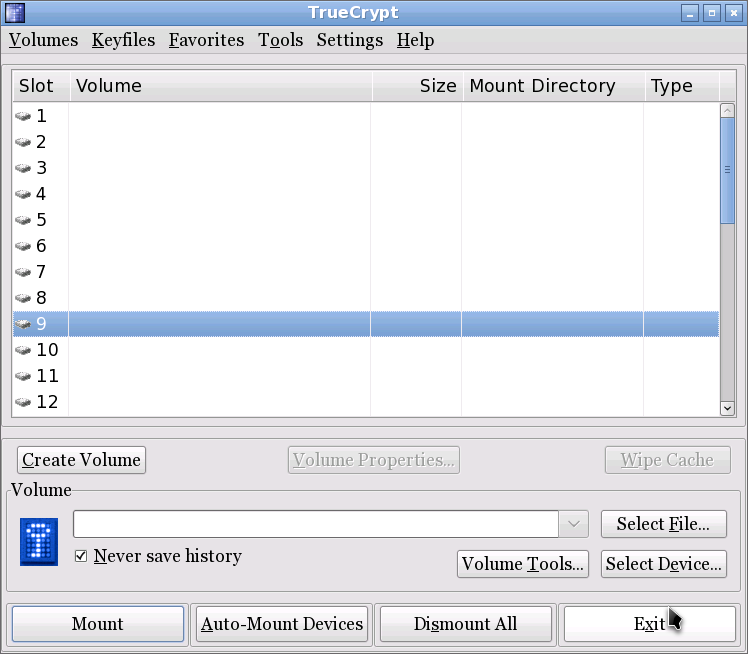Click the scrollbar up arrow
The width and height of the screenshot is (748, 654).
coord(727,111)
